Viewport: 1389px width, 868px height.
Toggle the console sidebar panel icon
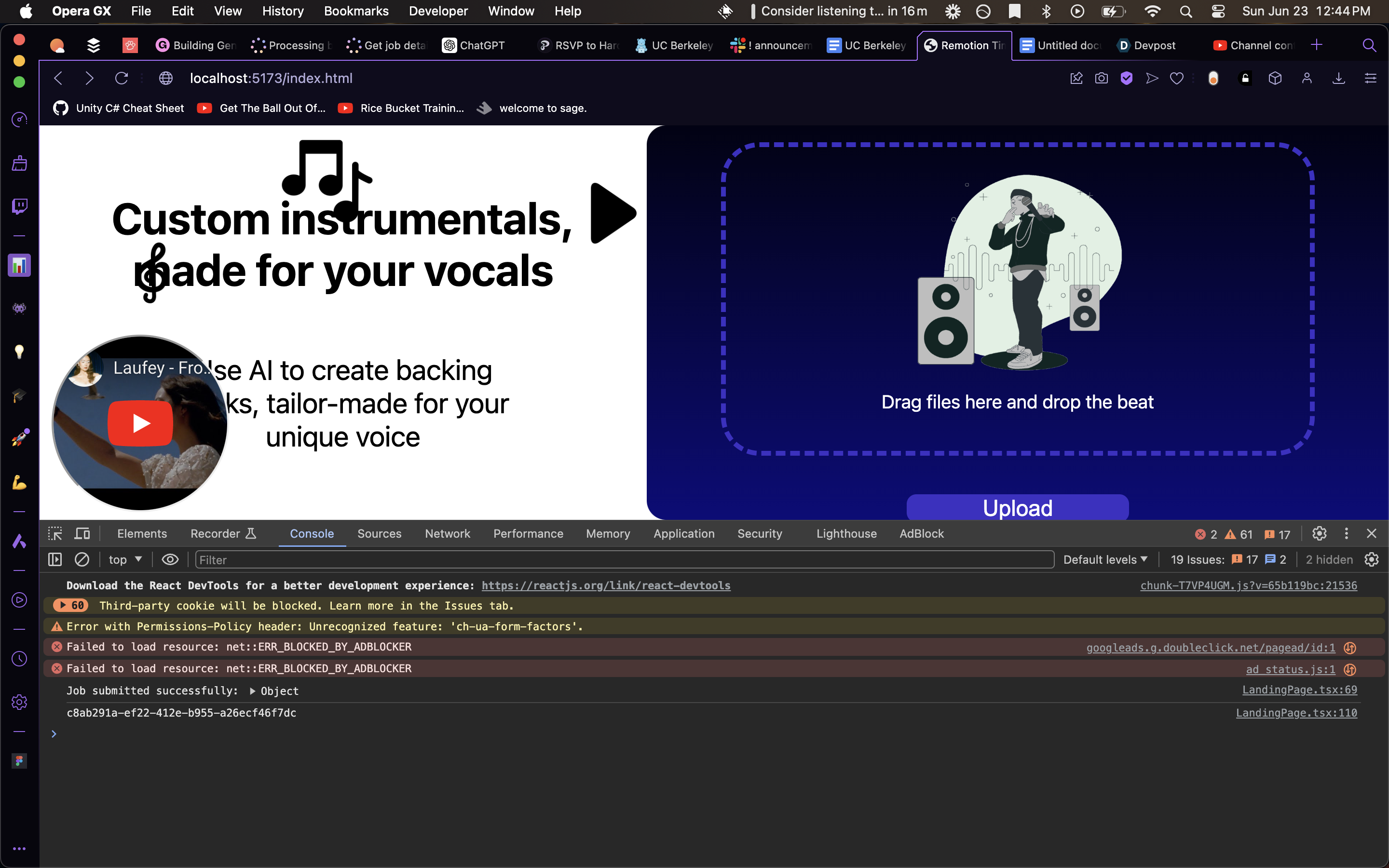[x=55, y=559]
